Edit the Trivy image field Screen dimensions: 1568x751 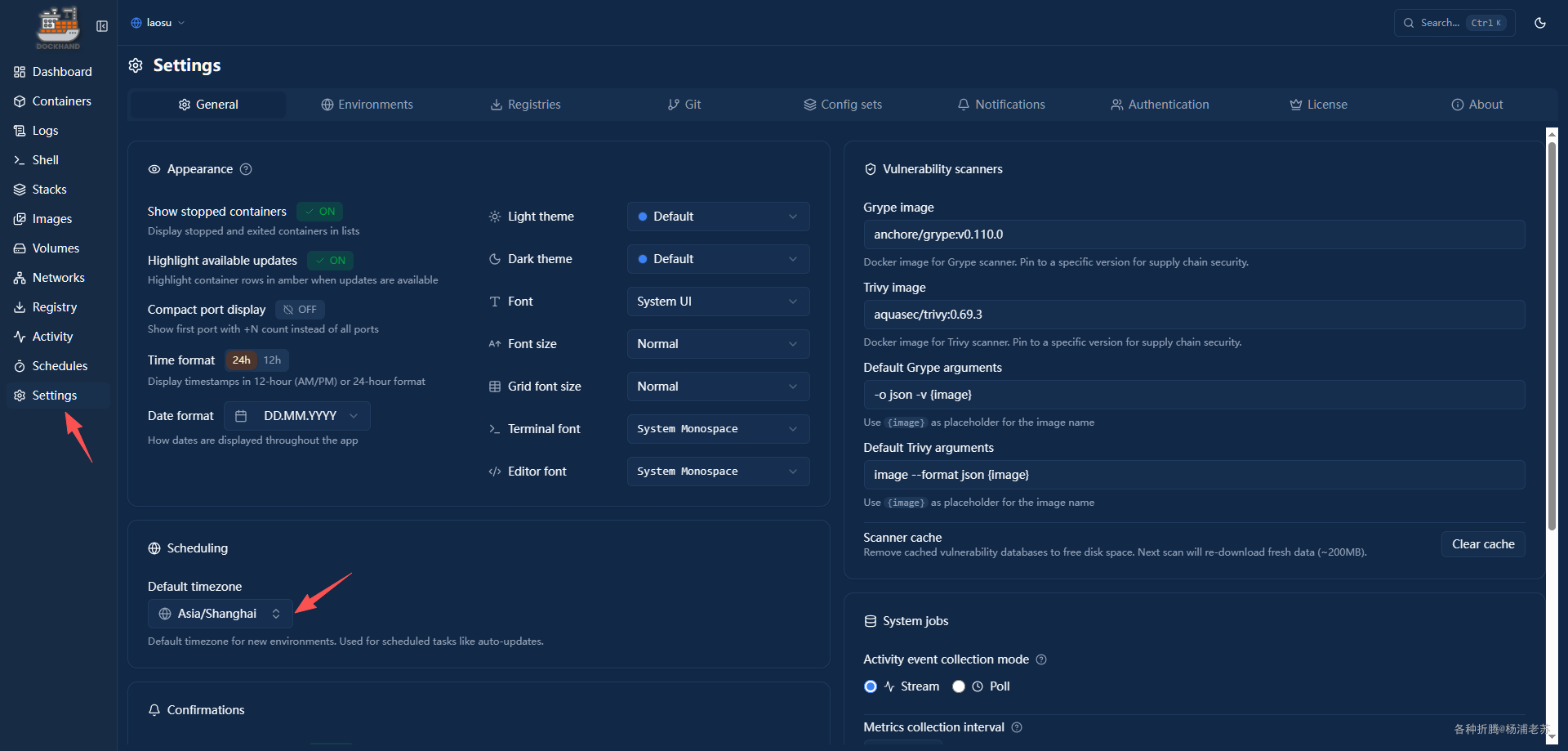click(x=1194, y=315)
